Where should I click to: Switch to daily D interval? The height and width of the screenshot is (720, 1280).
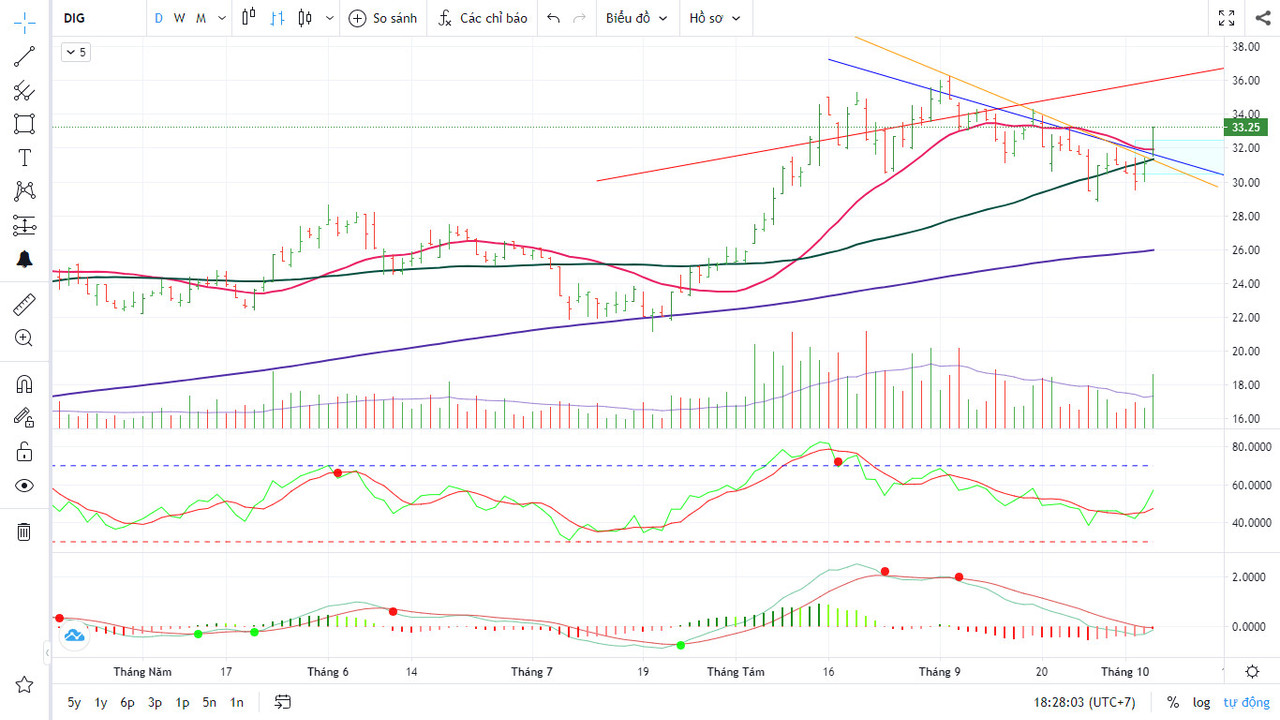158,18
